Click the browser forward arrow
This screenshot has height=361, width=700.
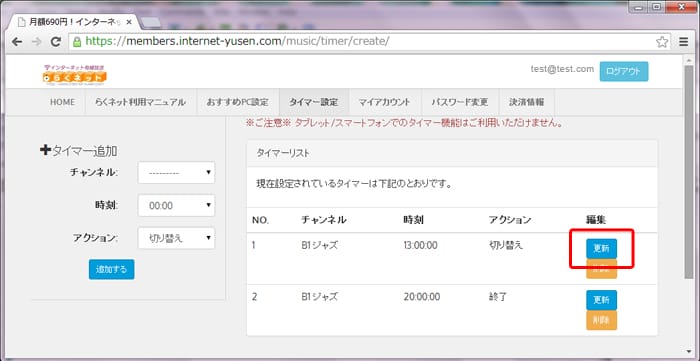point(36,42)
